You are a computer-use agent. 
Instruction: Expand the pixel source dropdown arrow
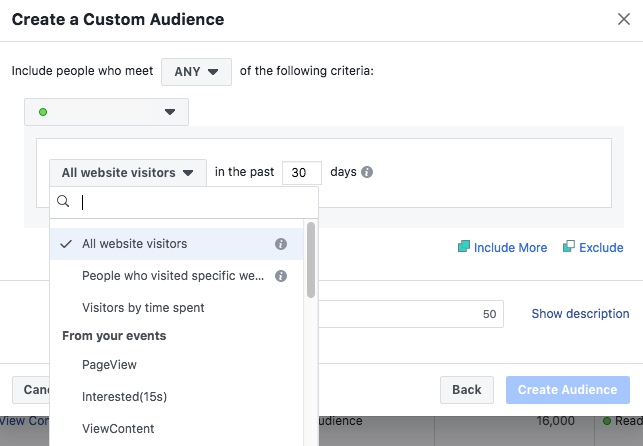(x=170, y=112)
